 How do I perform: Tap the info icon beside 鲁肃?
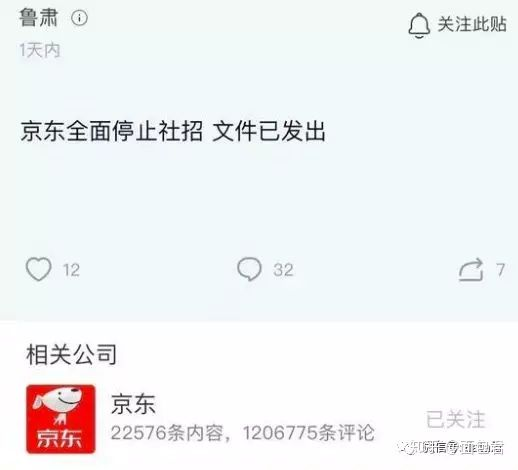pos(79,18)
